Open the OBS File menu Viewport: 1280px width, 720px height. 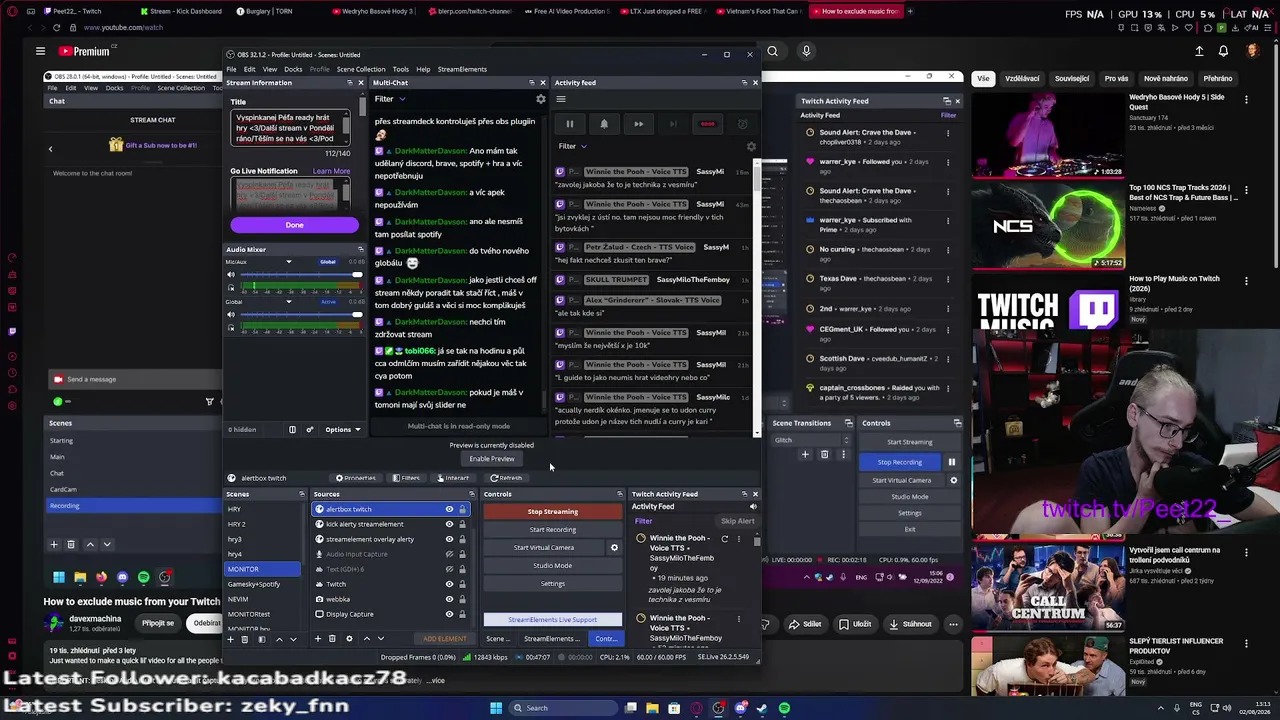(x=231, y=69)
